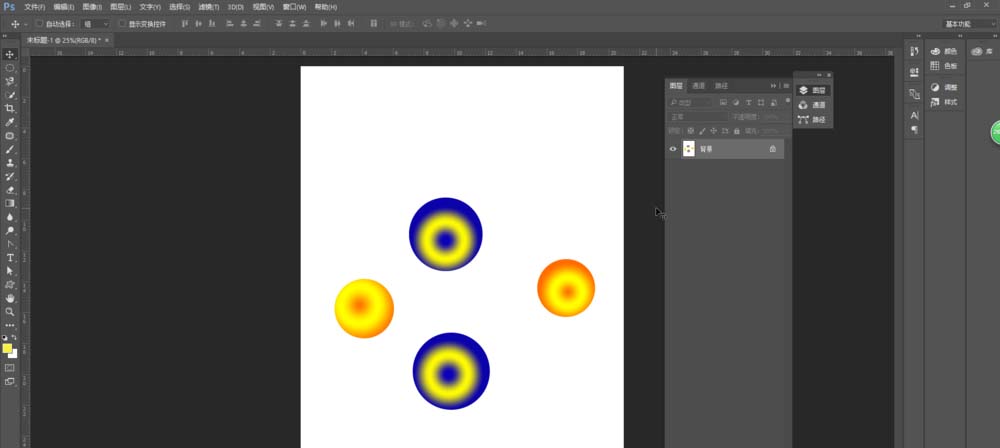Enable the 显示变换控件 checkbox
Viewport: 1000px width, 448px height.
[x=122, y=23]
